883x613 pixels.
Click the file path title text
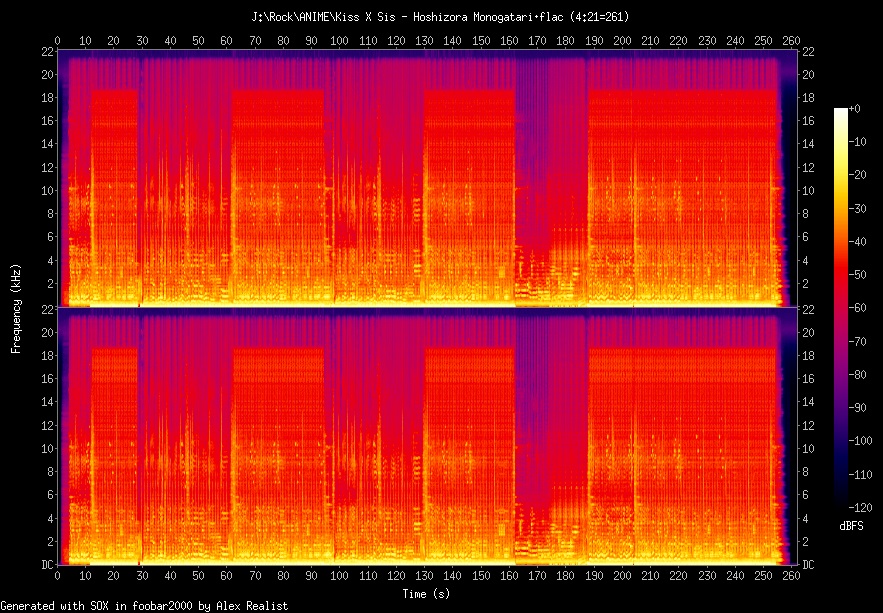440,17
